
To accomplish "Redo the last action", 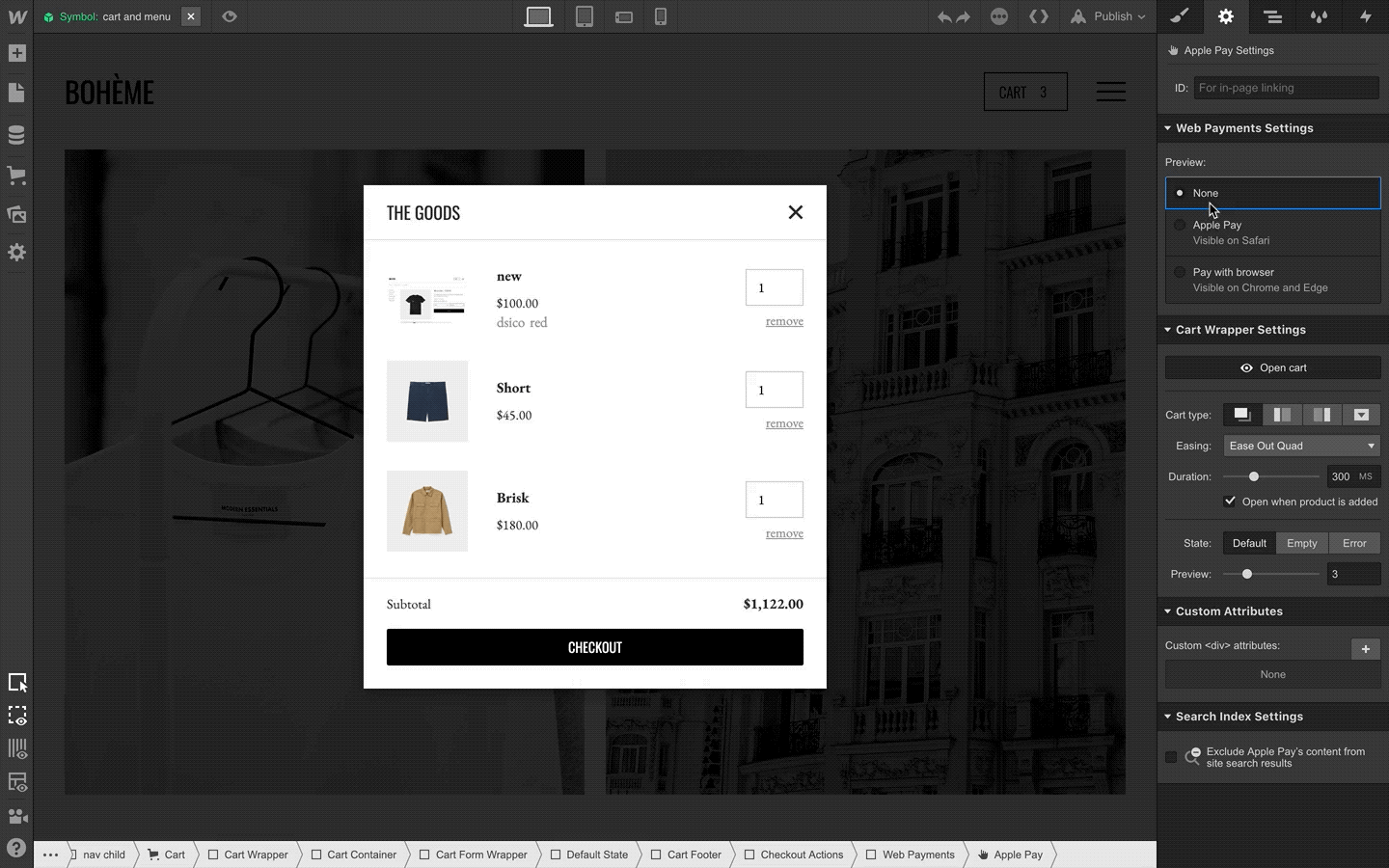I will click(x=963, y=16).
